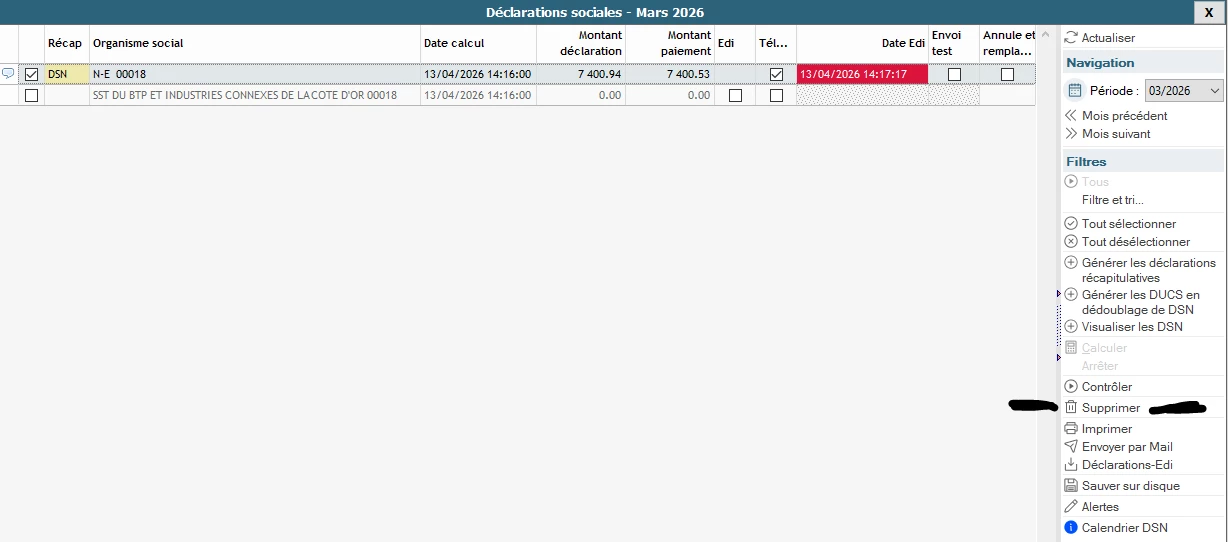The height and width of the screenshot is (542, 1228).
Task: Click plus icon for Générer les déclarations récapitulatives
Action: pos(1071,262)
